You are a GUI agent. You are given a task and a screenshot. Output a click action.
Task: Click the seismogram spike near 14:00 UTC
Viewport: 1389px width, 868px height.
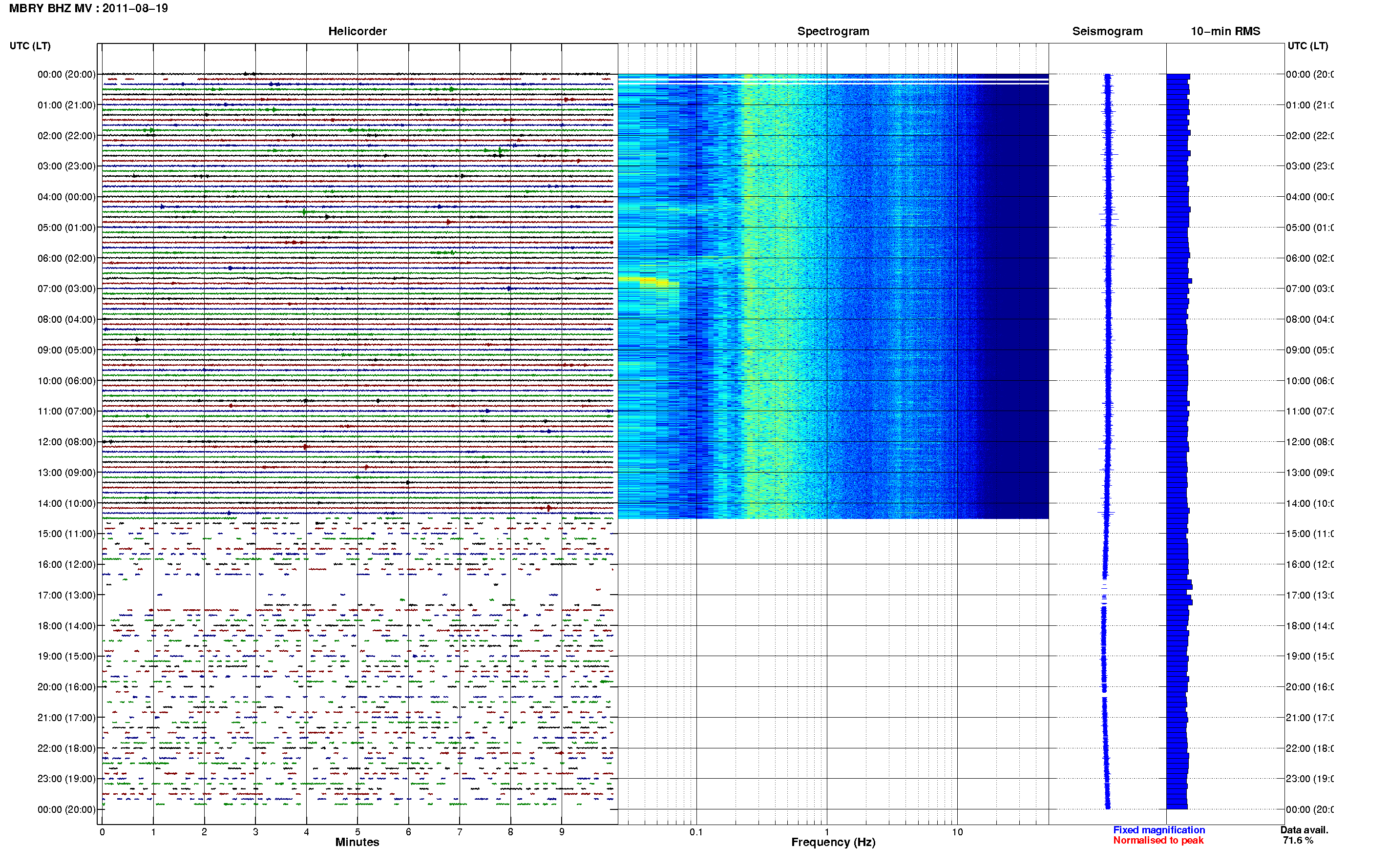click(1107, 512)
